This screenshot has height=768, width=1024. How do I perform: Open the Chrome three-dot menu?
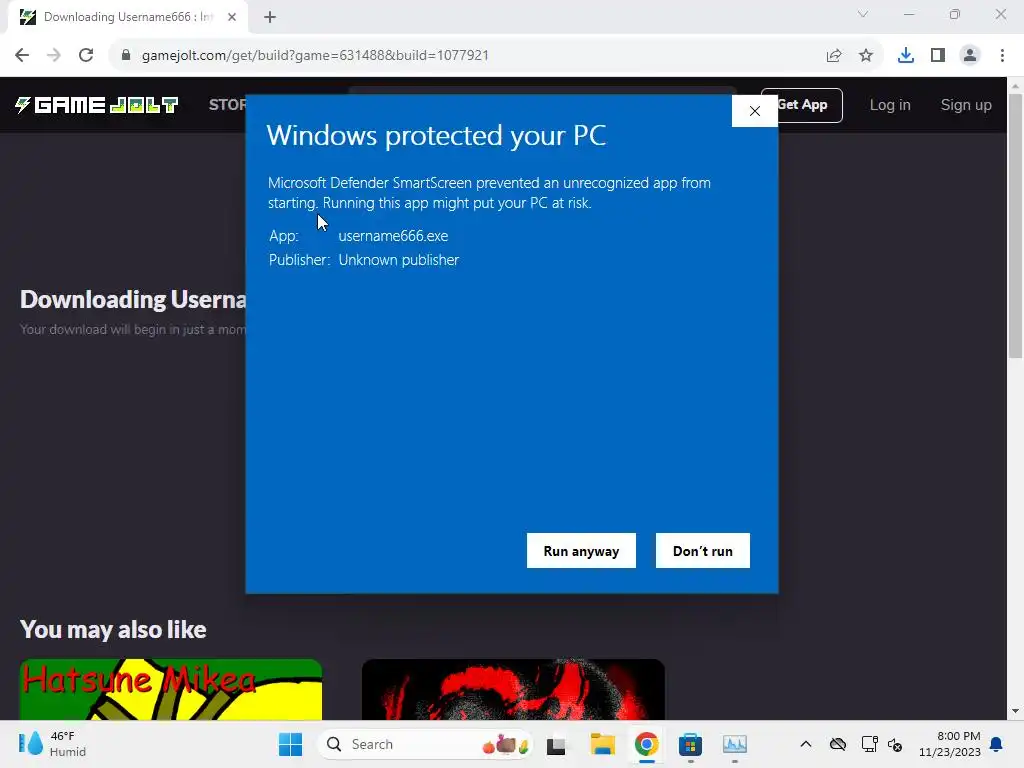(x=1002, y=55)
